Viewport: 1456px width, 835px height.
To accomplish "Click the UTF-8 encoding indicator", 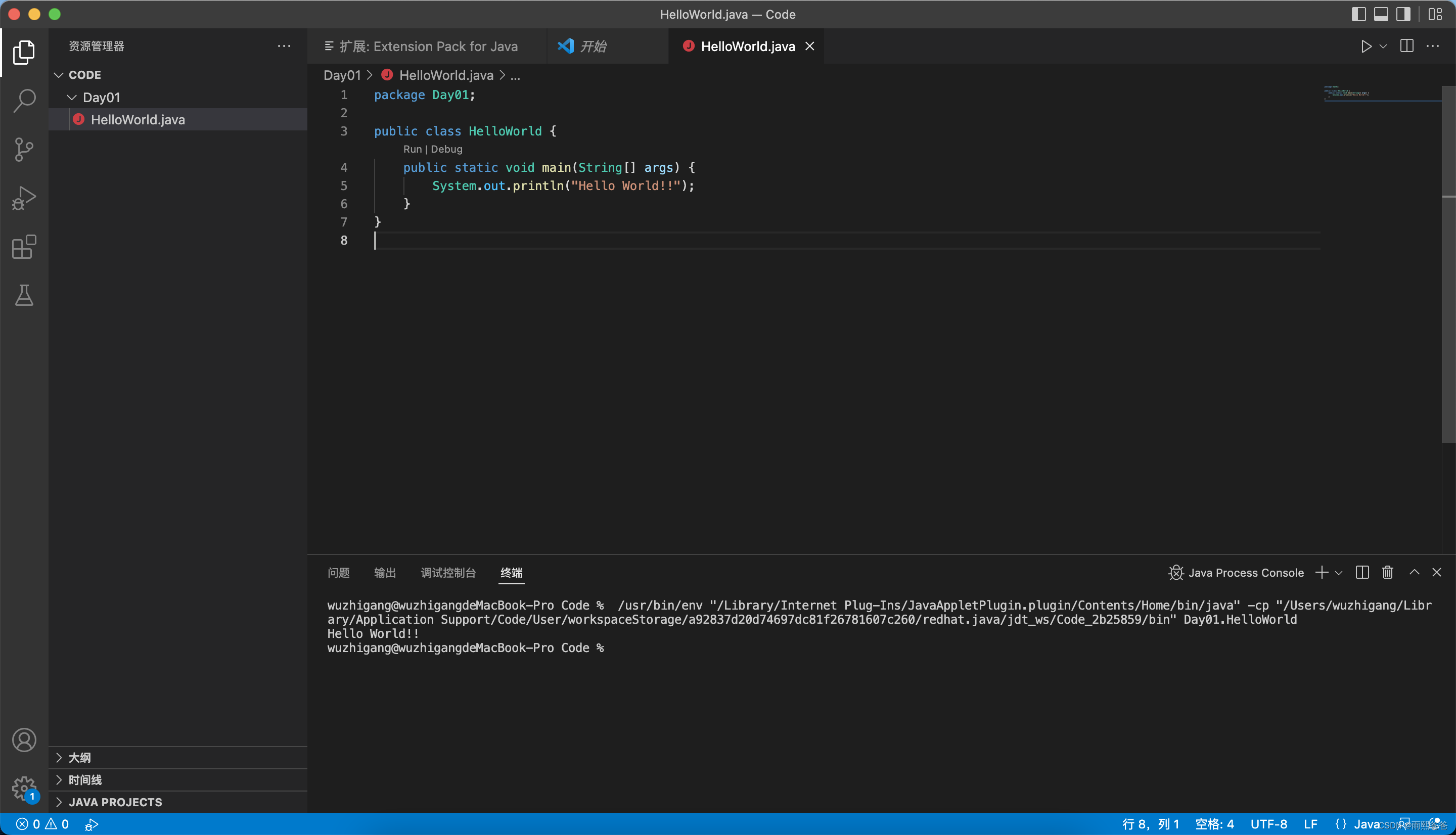I will click(1268, 824).
